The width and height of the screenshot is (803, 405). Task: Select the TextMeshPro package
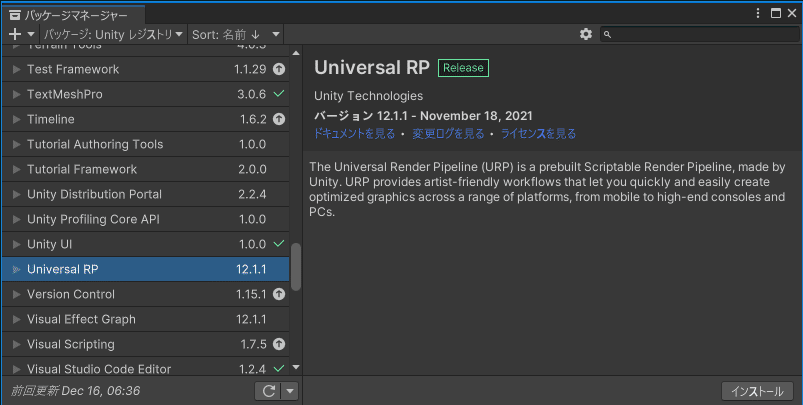146,94
